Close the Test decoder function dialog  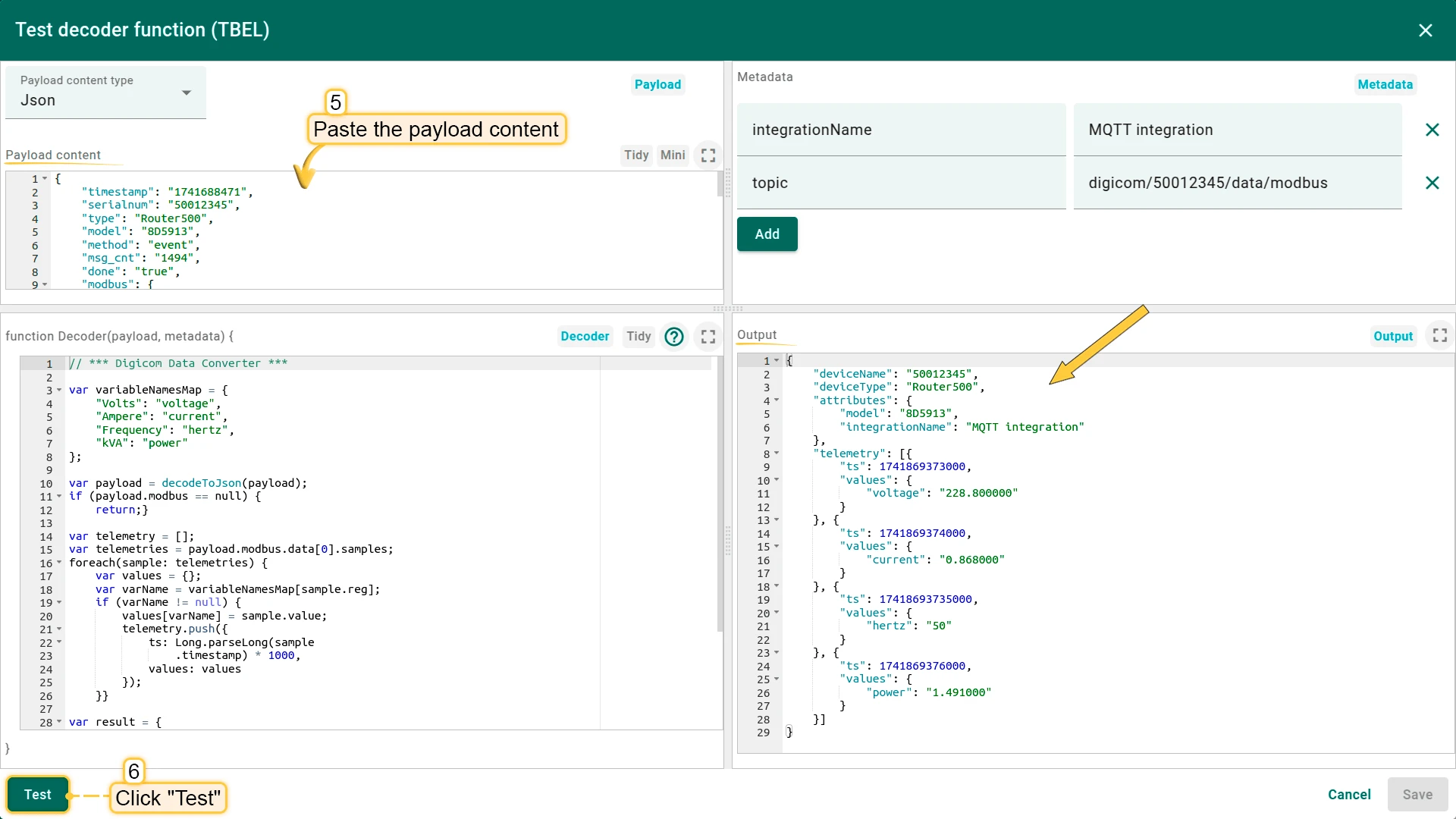(1426, 30)
